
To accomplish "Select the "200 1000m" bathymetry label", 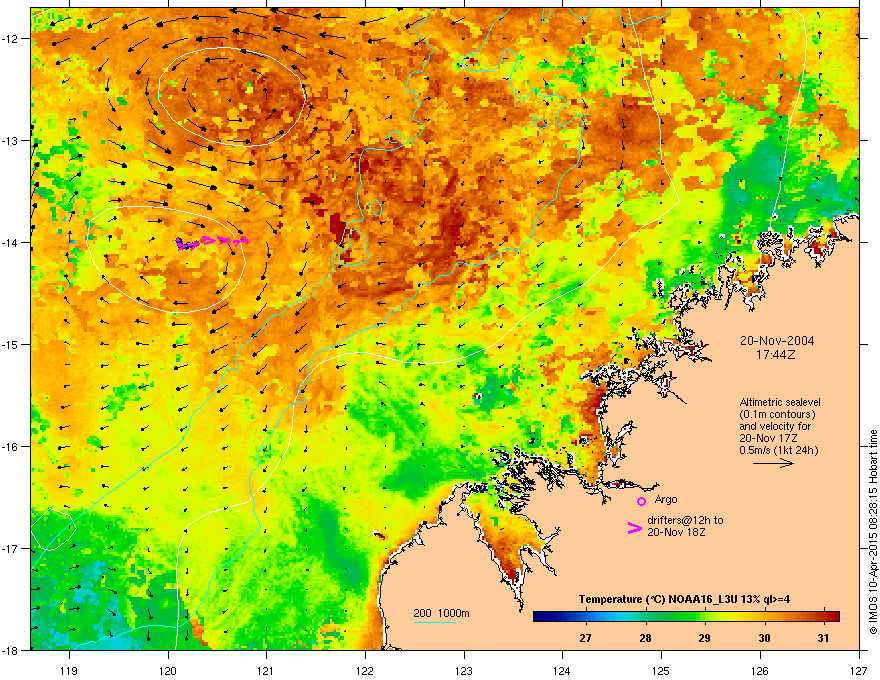I will pos(441,613).
